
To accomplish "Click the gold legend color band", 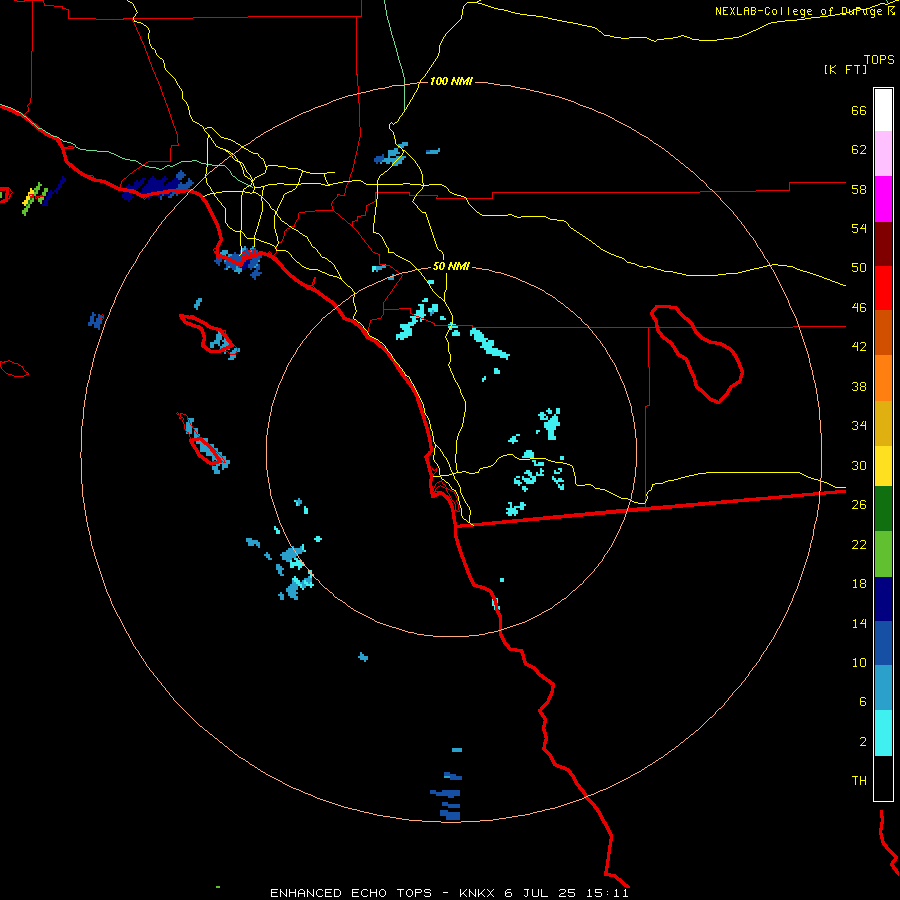I will pos(883,423).
